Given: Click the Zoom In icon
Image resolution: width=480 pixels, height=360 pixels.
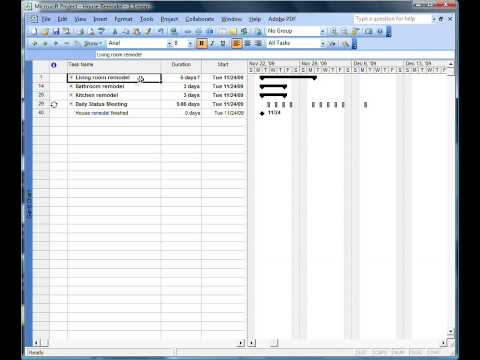Looking at the screenshot, I should pyautogui.click(x=333, y=31).
